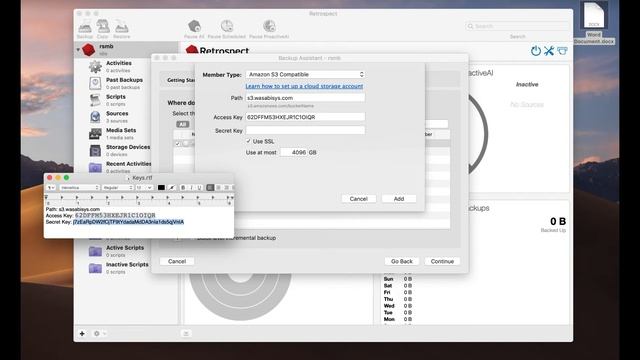The image size is (640, 360).
Task: Click the Backup toolbar icon in Retrospect
Action: 85,27
